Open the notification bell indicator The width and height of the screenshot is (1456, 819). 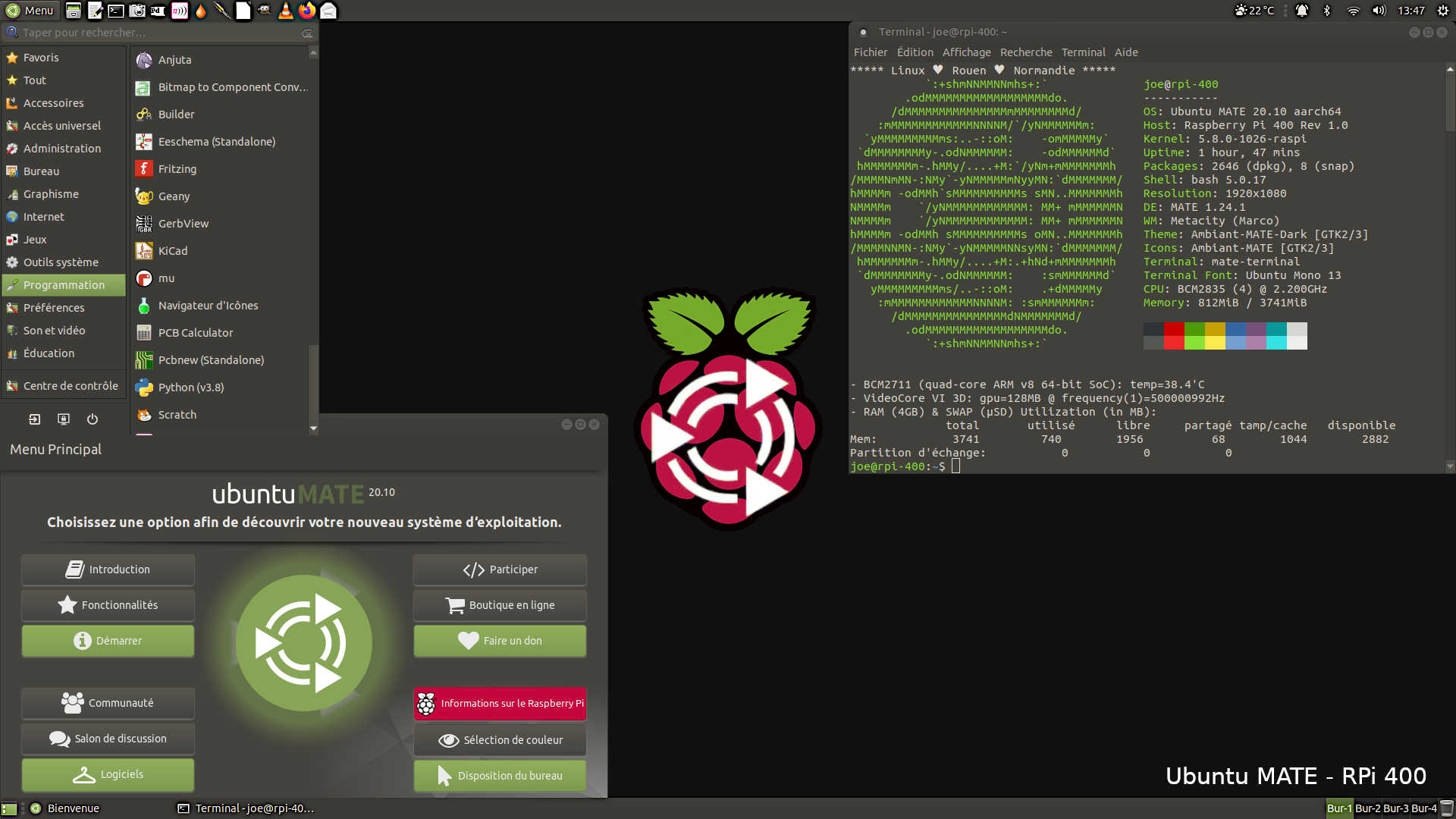coord(1302,11)
